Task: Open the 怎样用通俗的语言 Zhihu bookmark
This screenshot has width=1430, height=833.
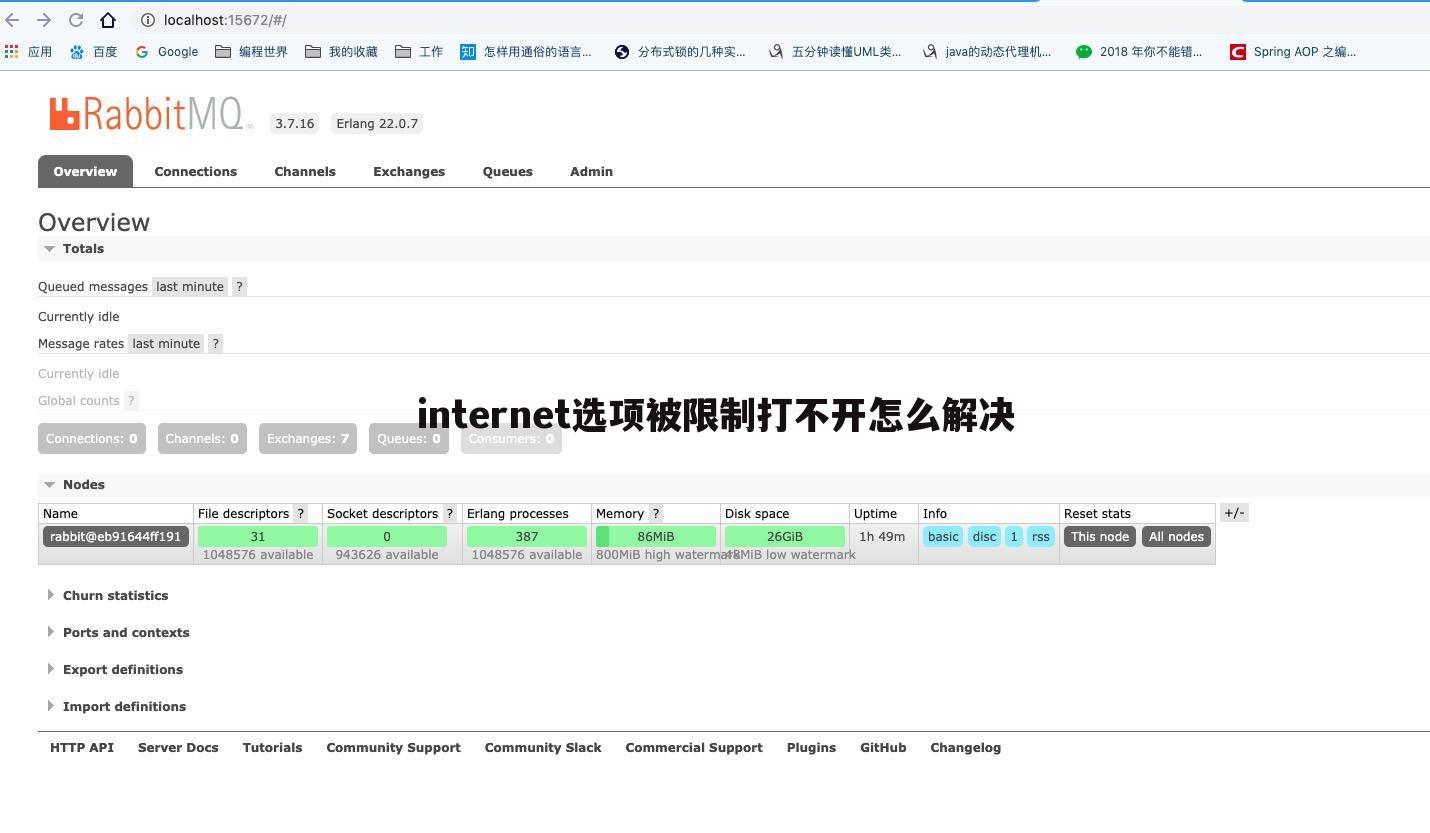Action: [526, 52]
